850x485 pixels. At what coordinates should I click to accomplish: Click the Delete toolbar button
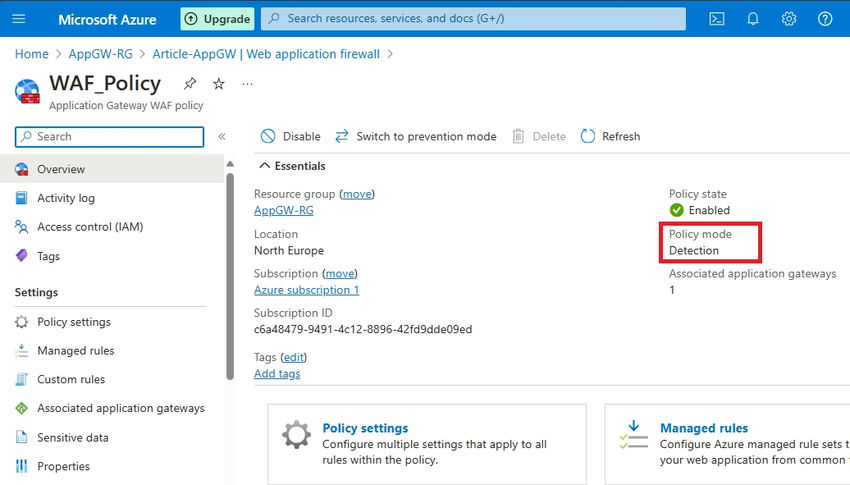[539, 137]
